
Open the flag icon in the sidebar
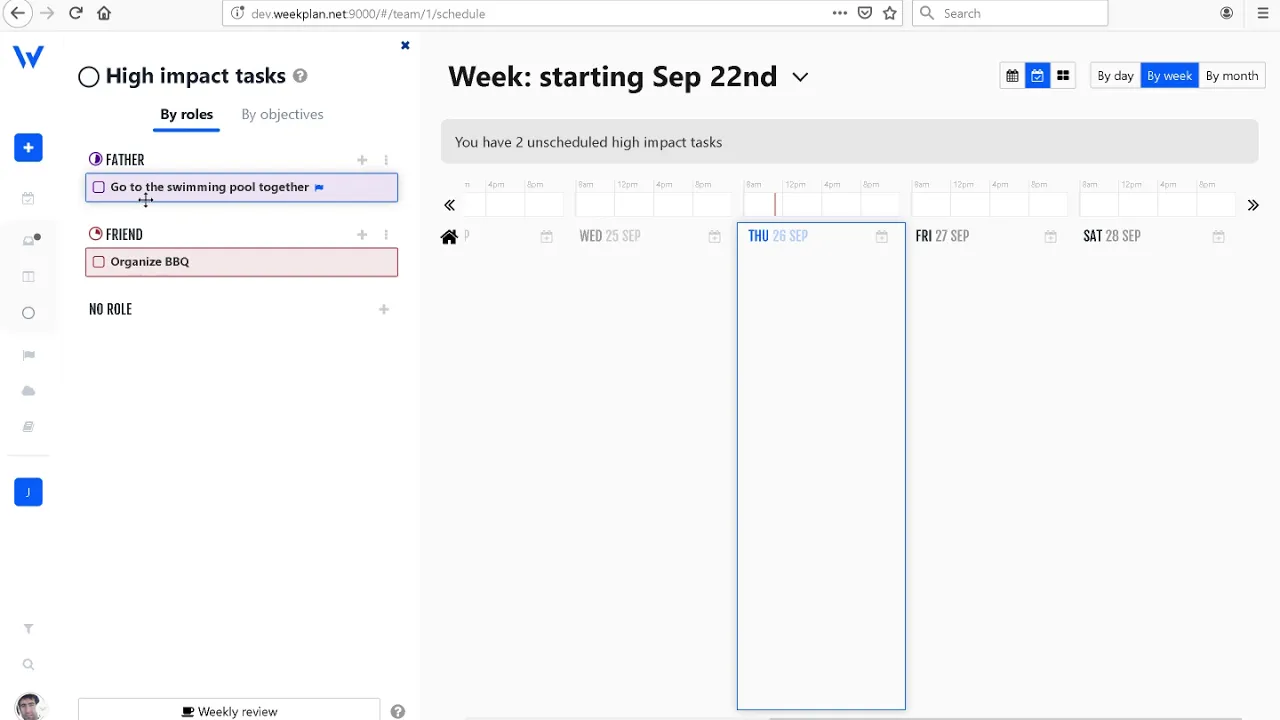(28, 354)
